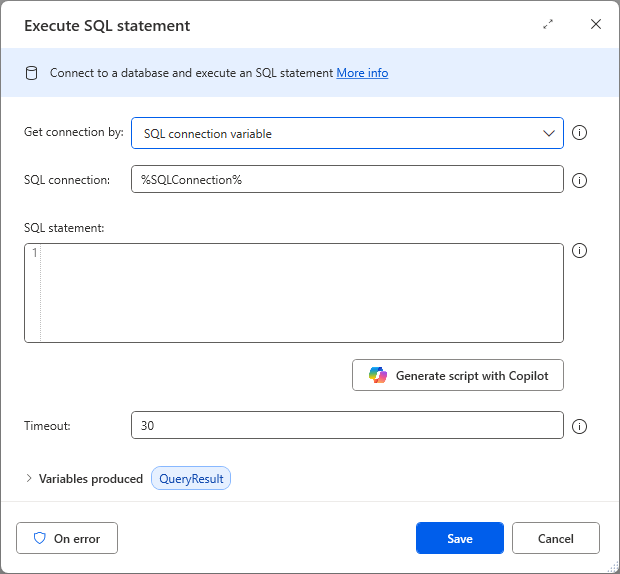Open the On error settings
This screenshot has height=574, width=620.
[x=67, y=538]
